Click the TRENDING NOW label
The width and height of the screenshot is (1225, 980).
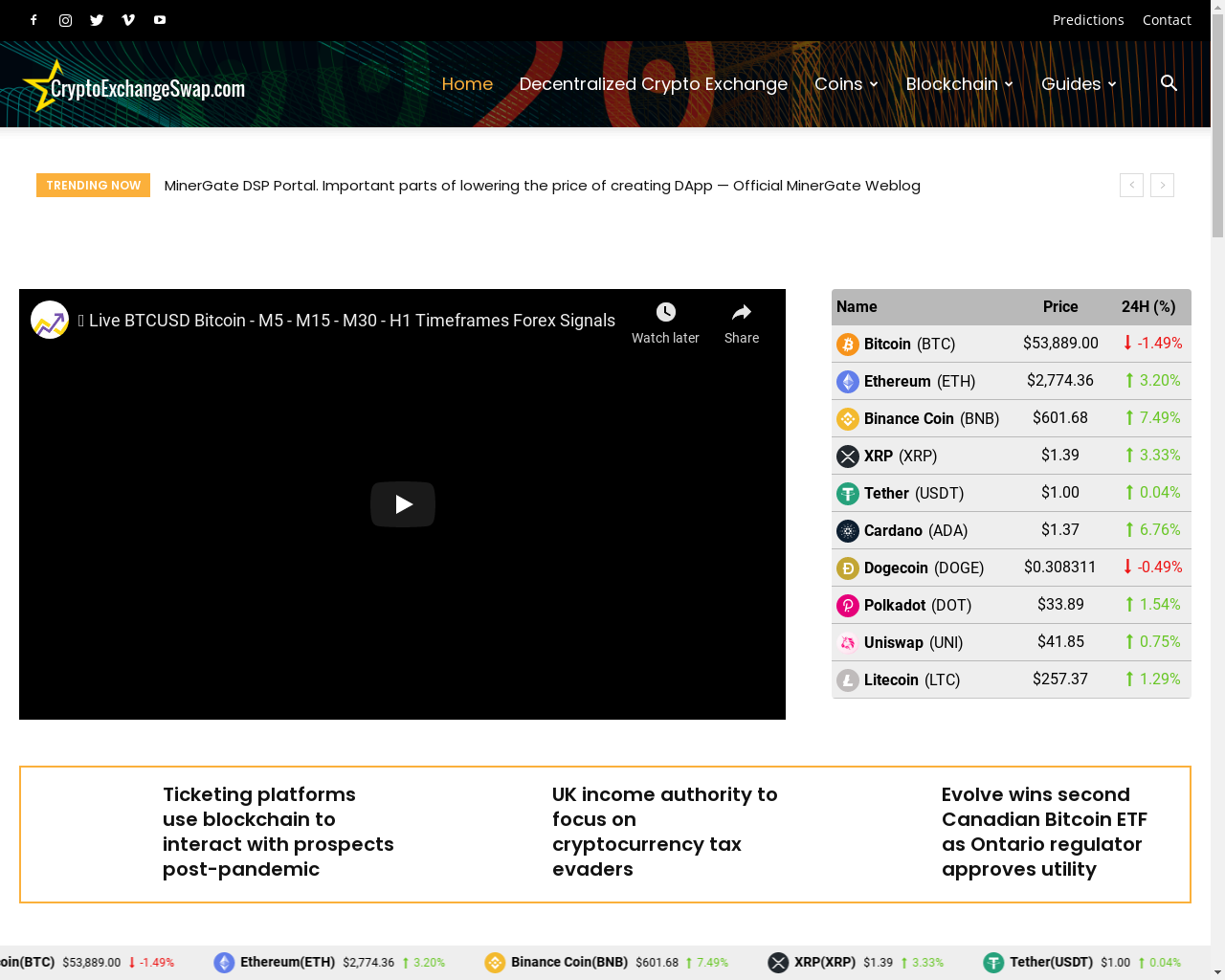(x=93, y=185)
